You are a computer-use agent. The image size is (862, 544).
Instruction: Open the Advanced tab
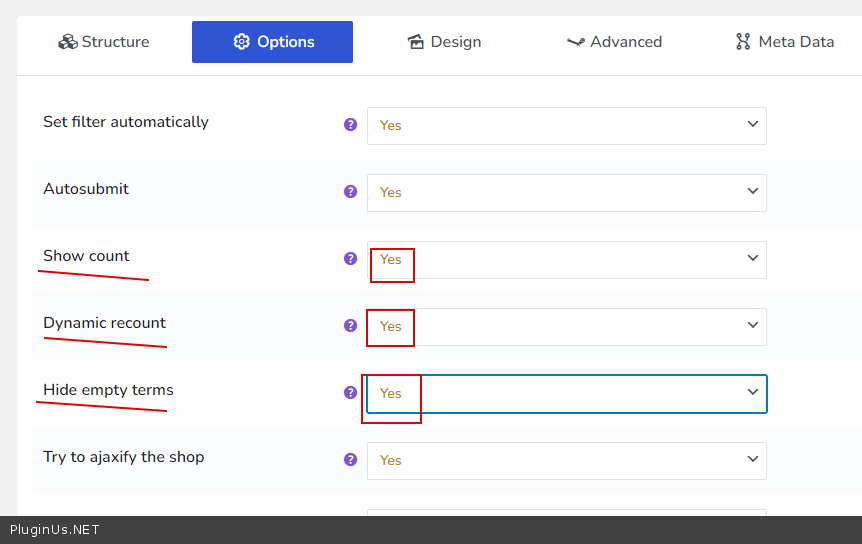614,42
